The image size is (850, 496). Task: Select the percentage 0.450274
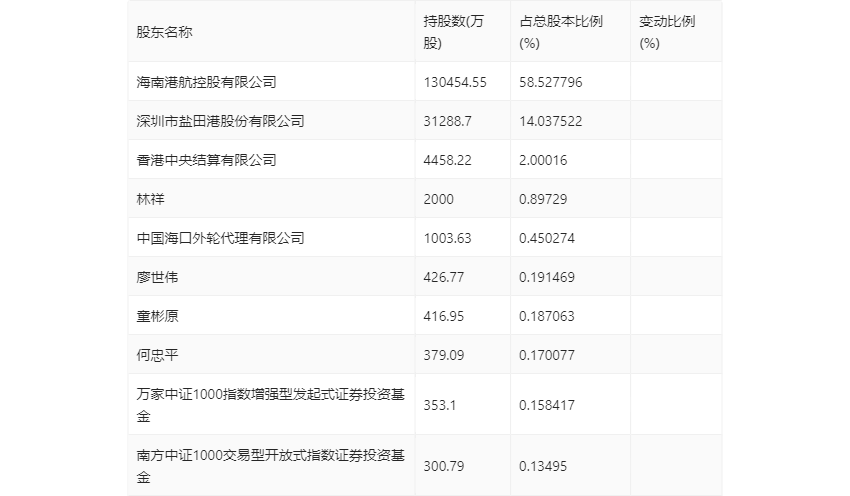tap(546, 239)
